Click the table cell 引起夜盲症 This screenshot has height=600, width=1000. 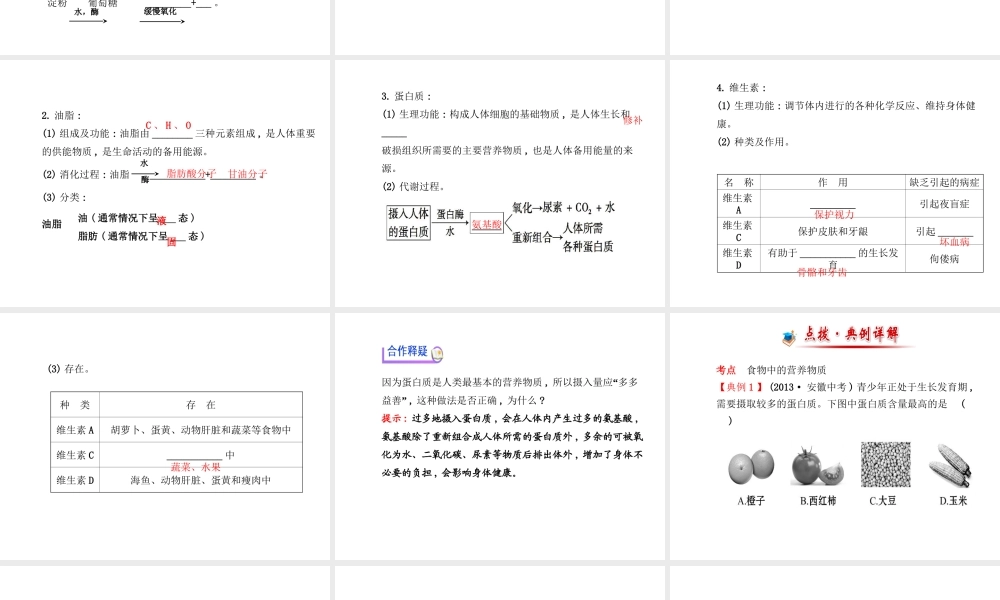945,204
